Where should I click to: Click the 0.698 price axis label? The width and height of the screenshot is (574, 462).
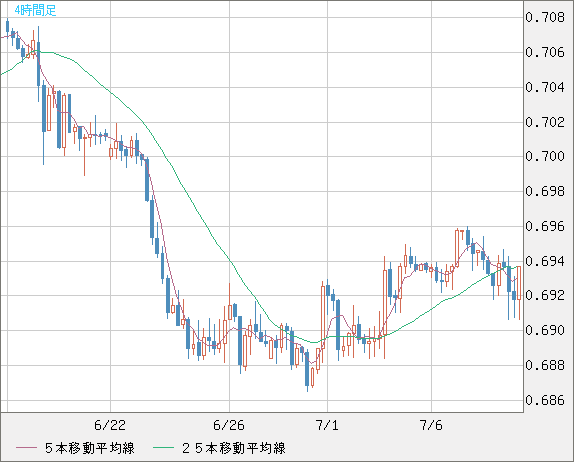tap(545, 191)
